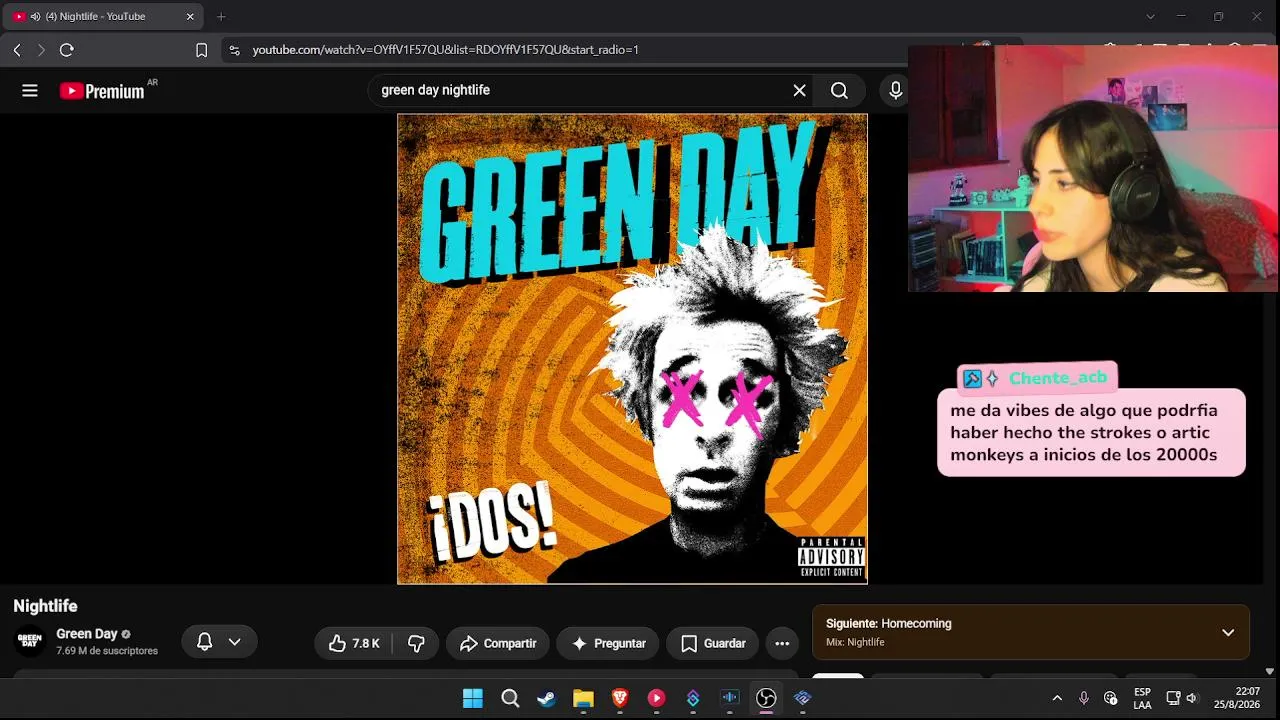Reload the YouTube page
This screenshot has height=720, width=1280.
pos(67,50)
